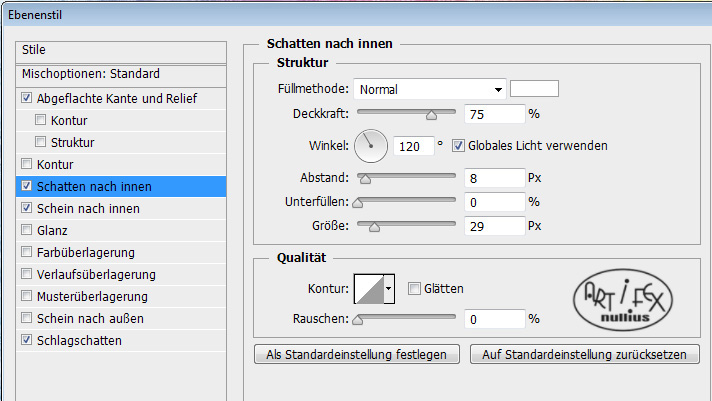712x401 pixels.
Task: Click the Abstand value field
Action: [494, 178]
